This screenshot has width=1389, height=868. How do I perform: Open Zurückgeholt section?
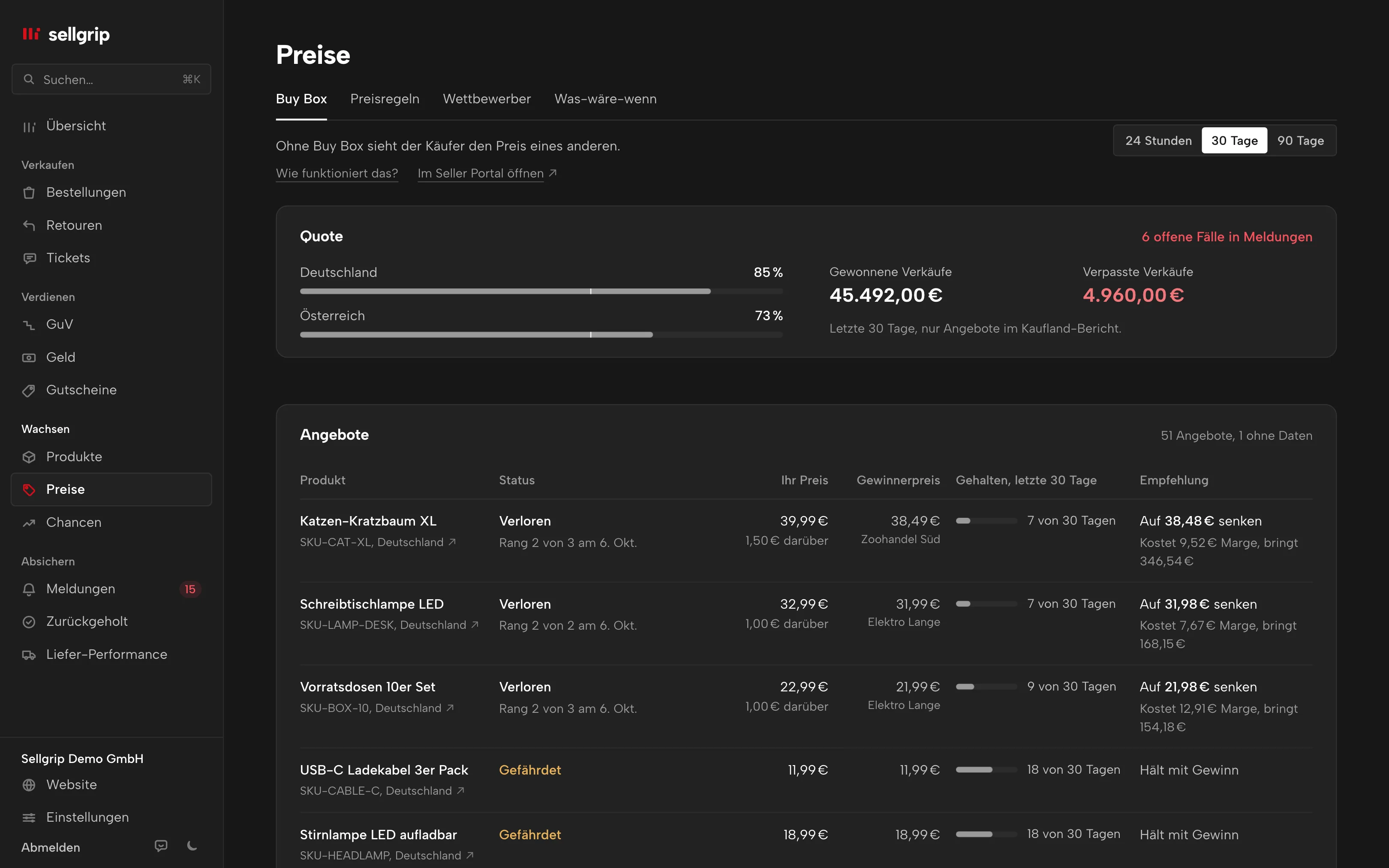point(111,622)
